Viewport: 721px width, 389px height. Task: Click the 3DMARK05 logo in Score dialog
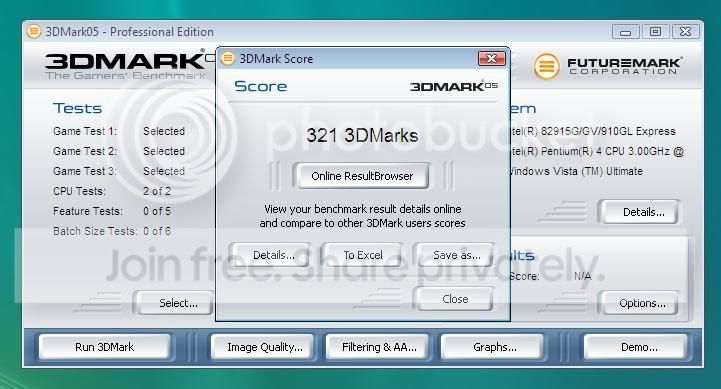pos(454,86)
